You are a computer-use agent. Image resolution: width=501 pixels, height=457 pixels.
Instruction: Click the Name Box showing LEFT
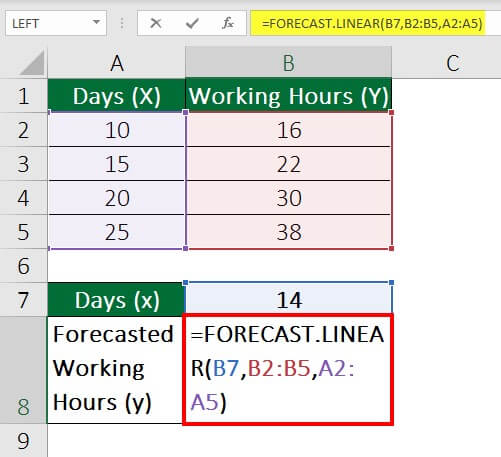(x=56, y=23)
